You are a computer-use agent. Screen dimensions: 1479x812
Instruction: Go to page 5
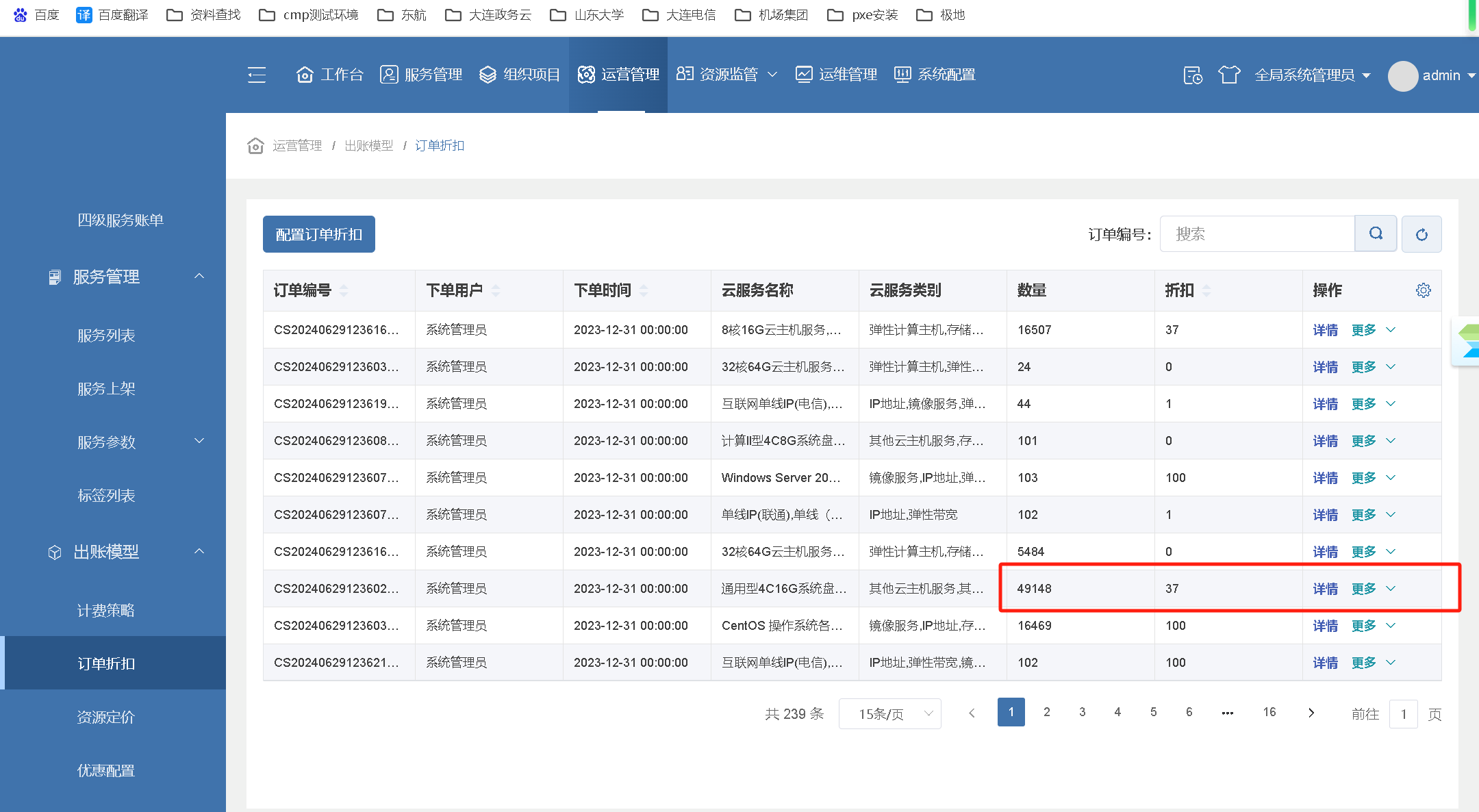(1153, 712)
